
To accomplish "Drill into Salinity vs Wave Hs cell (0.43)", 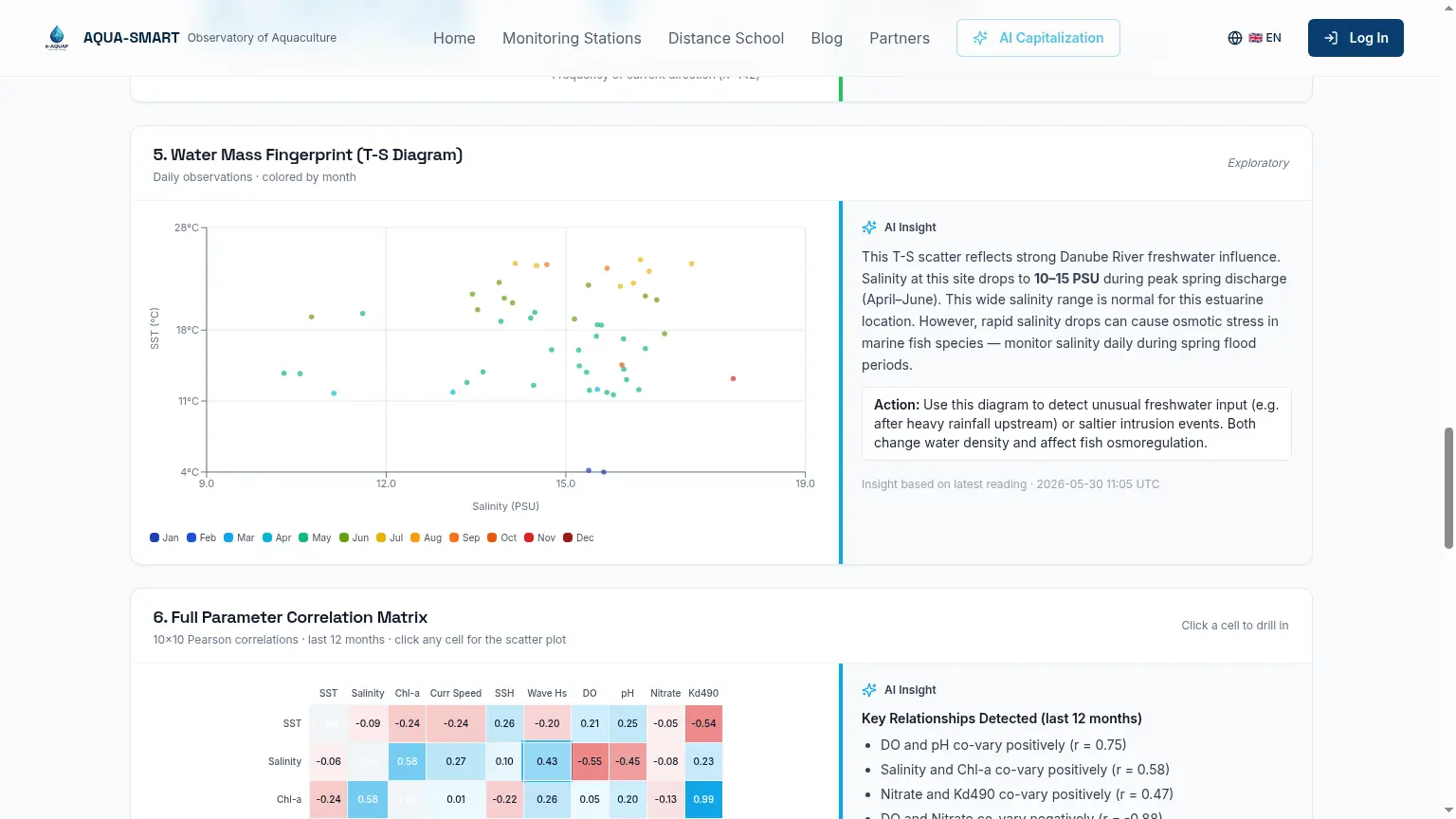I will click(x=547, y=761).
